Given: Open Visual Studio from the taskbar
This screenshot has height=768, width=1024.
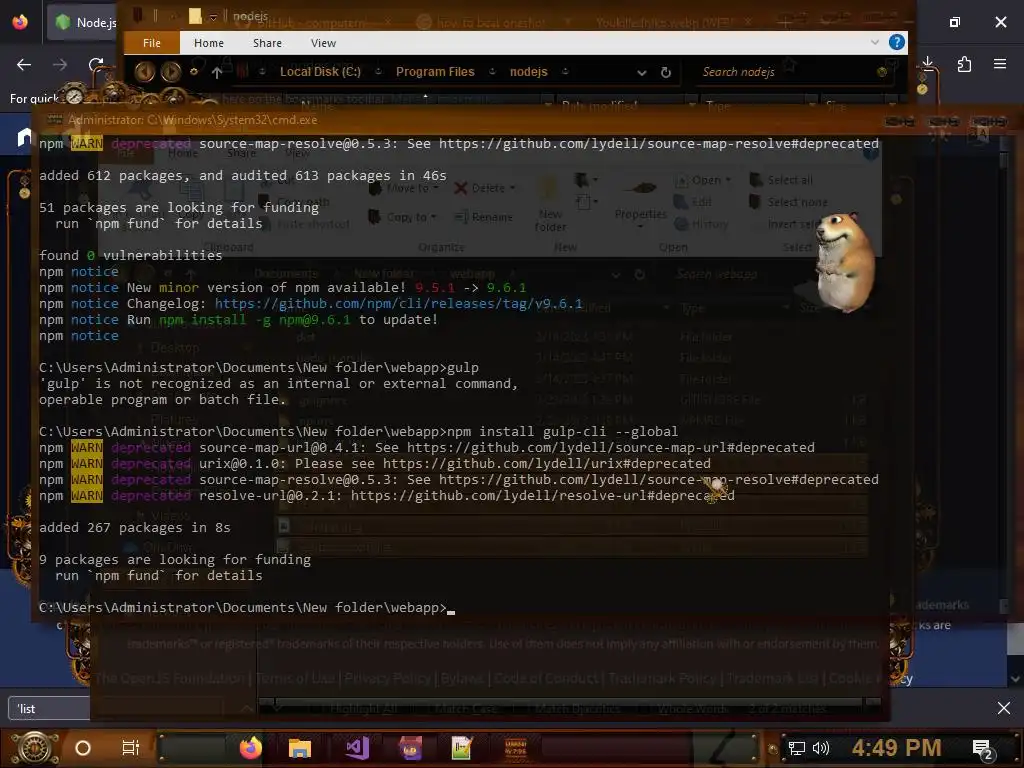Looking at the screenshot, I should tap(357, 748).
